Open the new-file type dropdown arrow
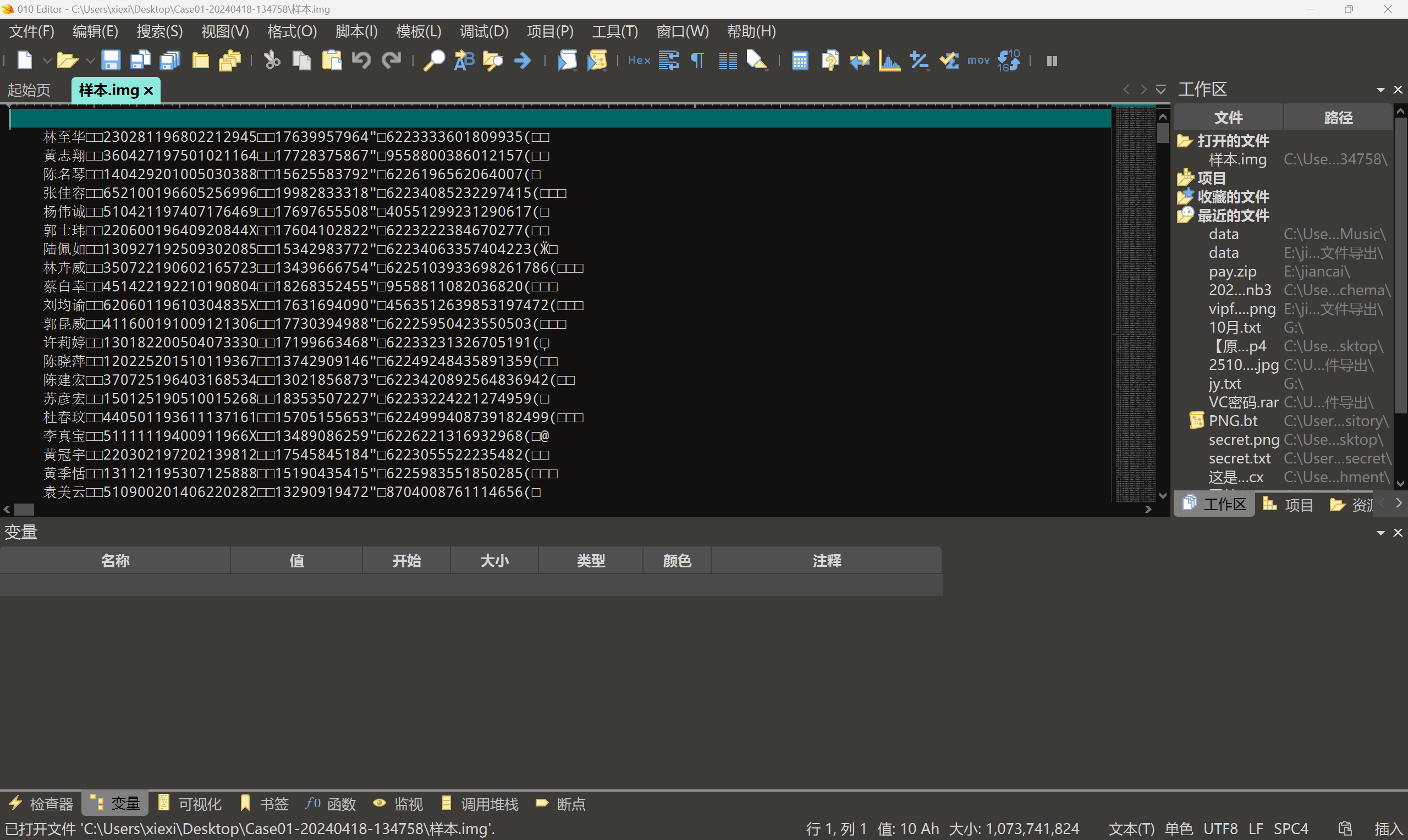 [x=47, y=60]
